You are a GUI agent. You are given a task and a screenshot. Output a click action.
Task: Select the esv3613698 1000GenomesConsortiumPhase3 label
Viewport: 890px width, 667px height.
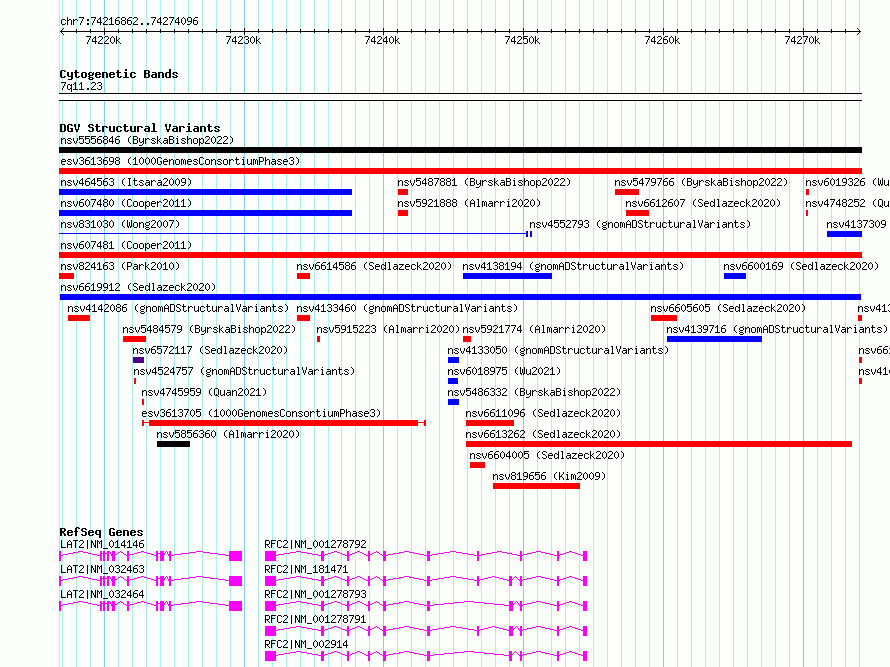(x=180, y=161)
